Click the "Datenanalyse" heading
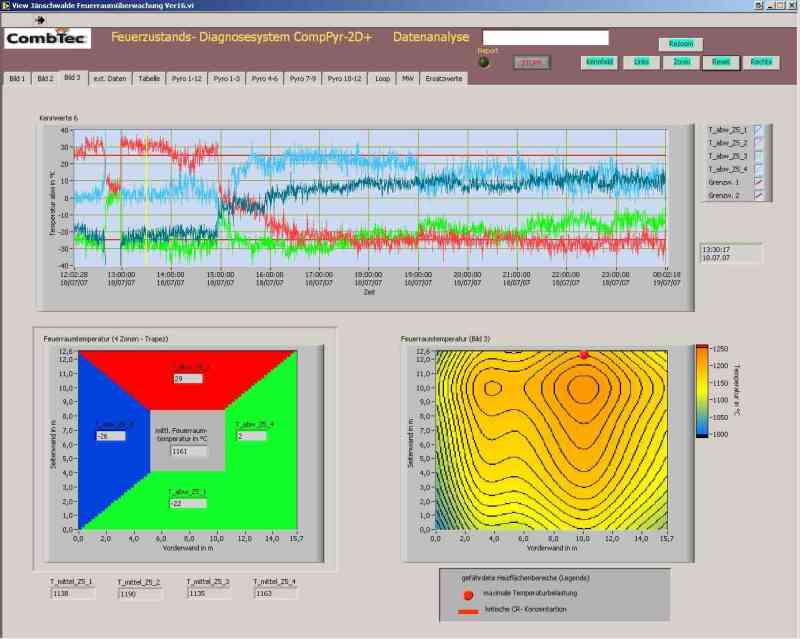This screenshot has width=800, height=639. coord(431,37)
